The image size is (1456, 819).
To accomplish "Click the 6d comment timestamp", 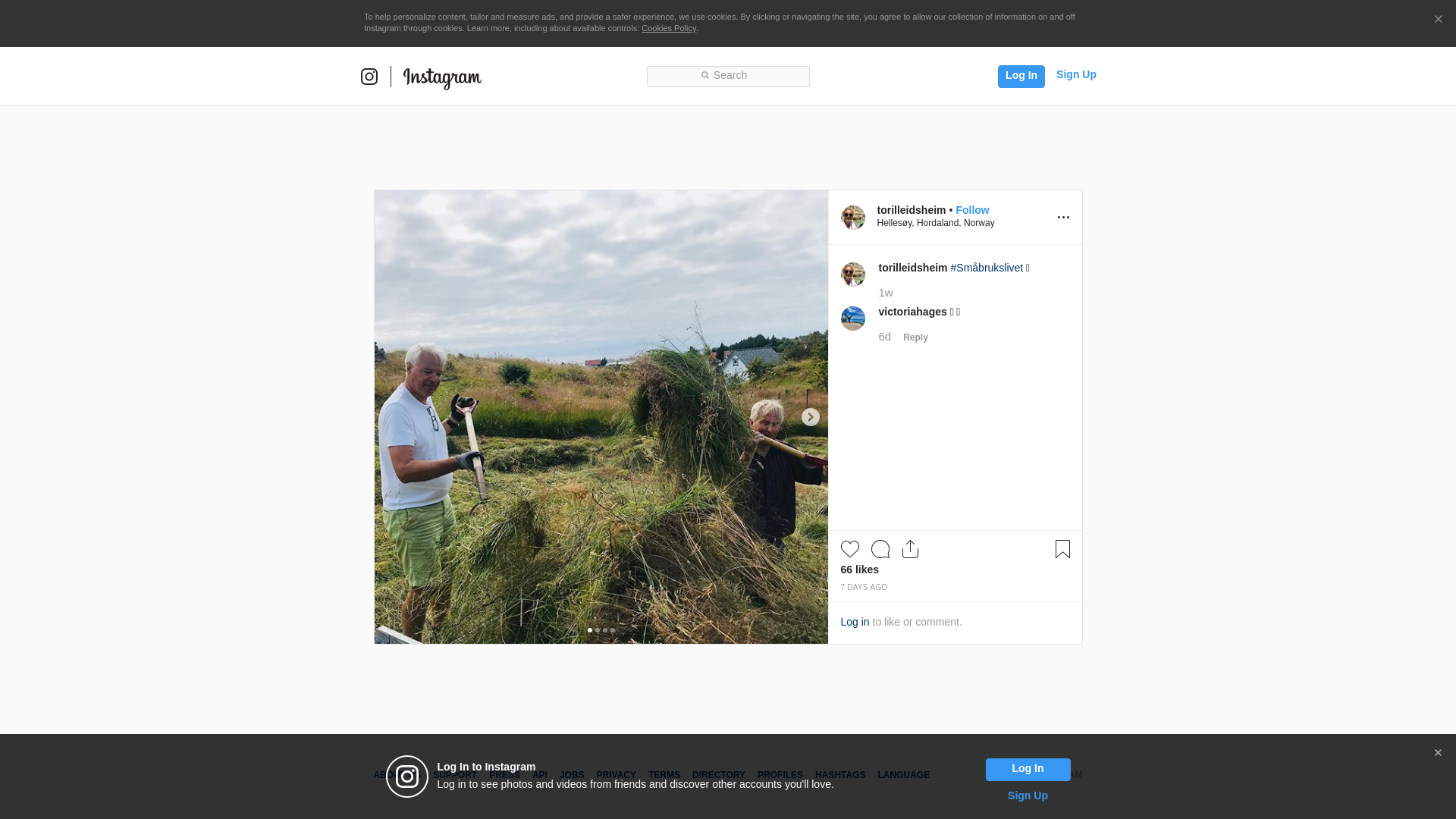I will tap(885, 337).
